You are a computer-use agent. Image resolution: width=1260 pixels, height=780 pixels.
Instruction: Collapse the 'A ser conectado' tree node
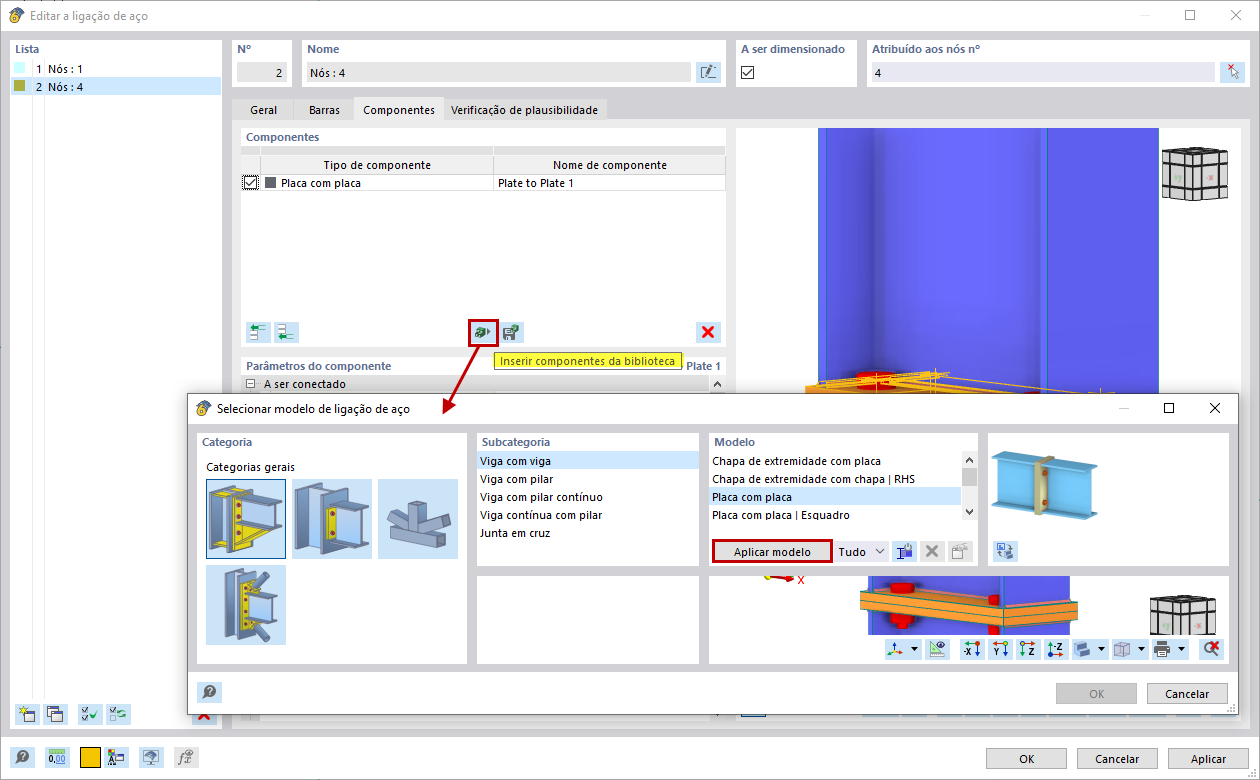click(x=250, y=384)
